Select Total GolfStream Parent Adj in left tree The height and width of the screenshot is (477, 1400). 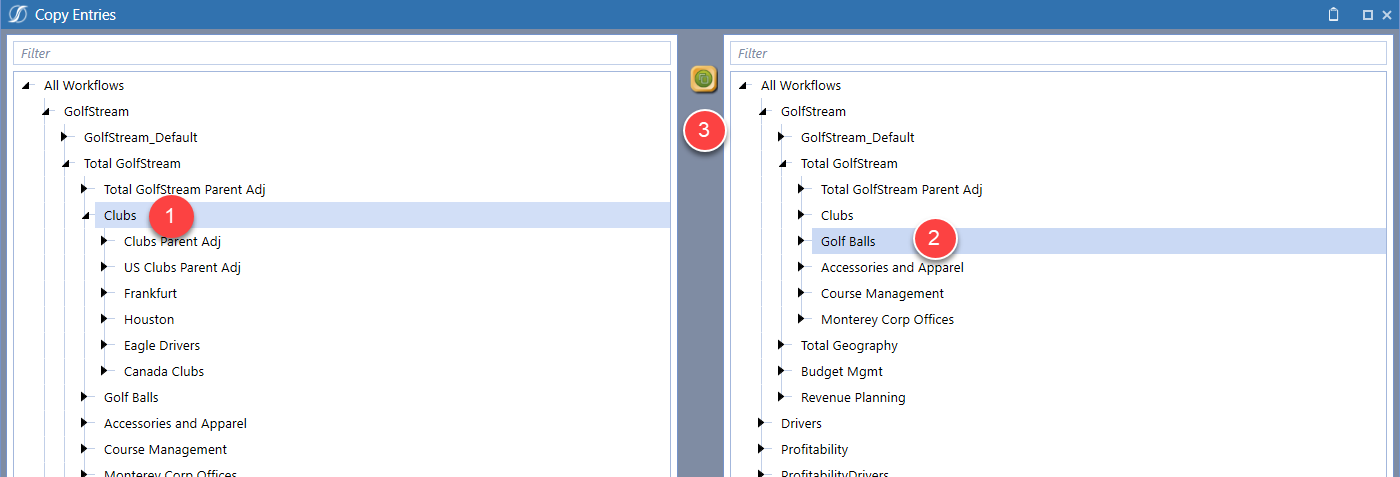[184, 189]
